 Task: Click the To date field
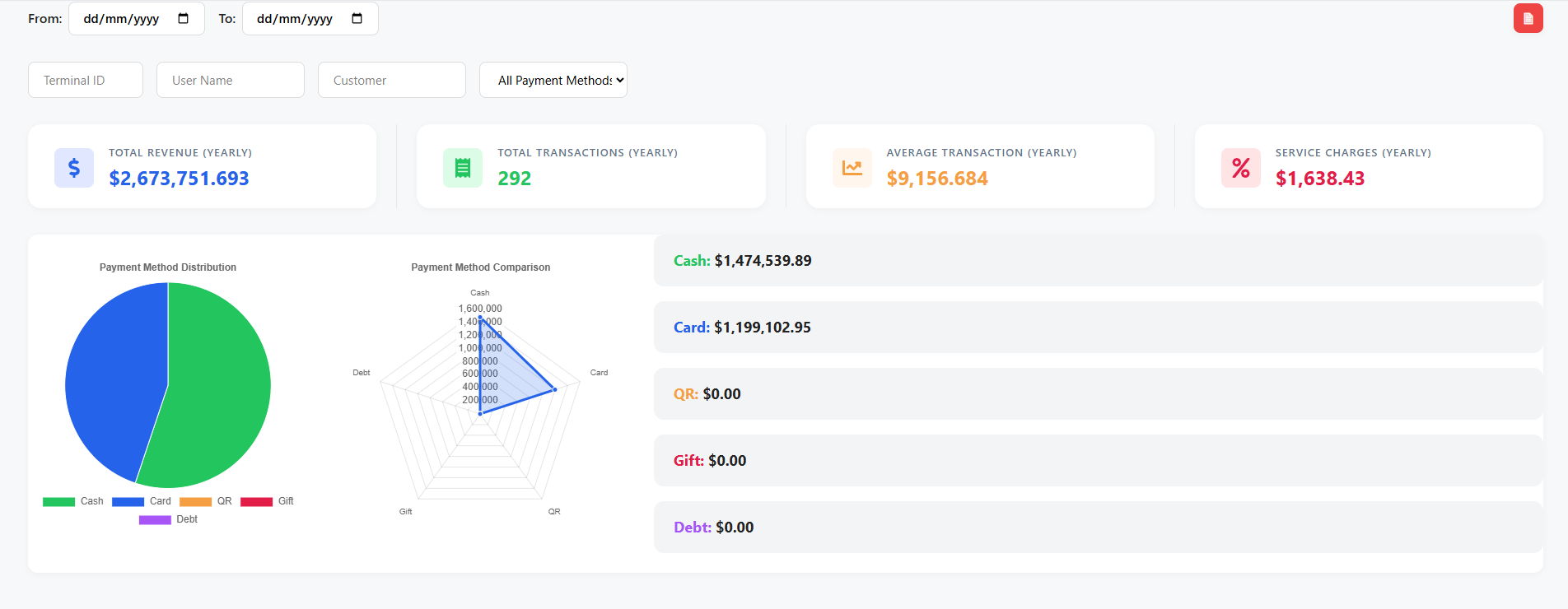pyautogui.click(x=310, y=18)
